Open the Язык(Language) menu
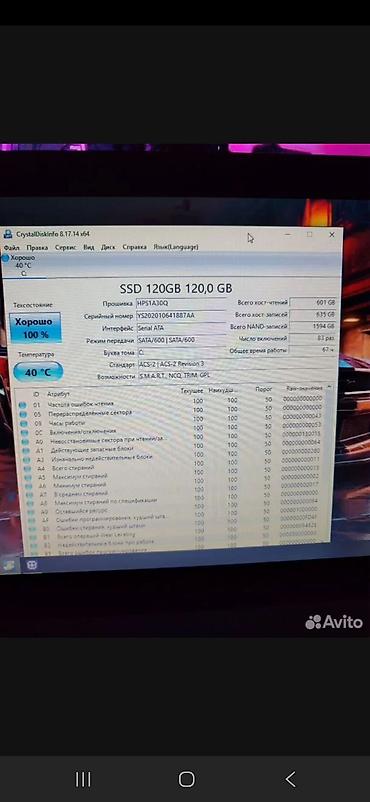The image size is (370, 802). pyautogui.click(x=176, y=247)
